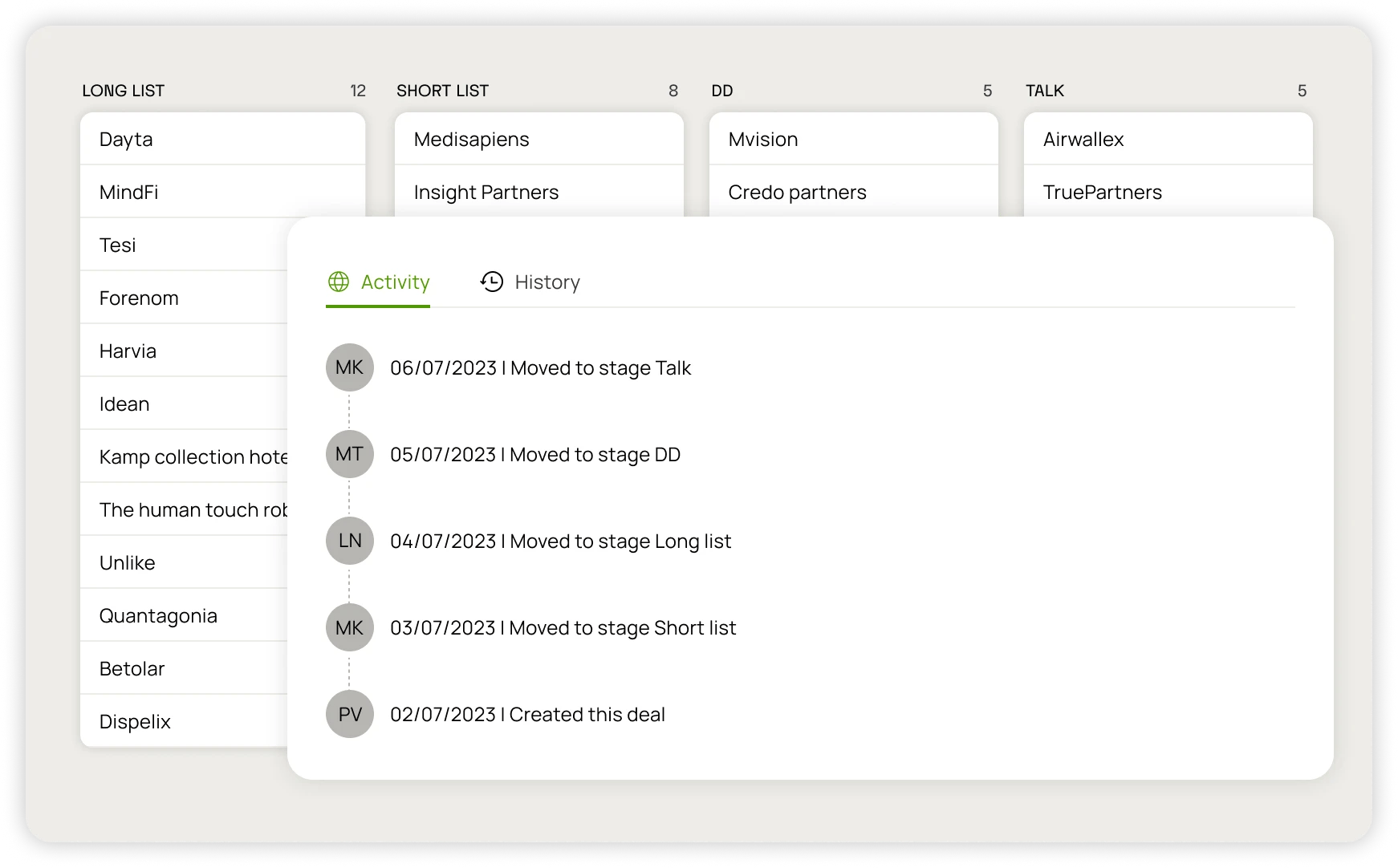Open the Medisapiens deal card
The height and width of the screenshot is (868, 1398).
tap(538, 139)
